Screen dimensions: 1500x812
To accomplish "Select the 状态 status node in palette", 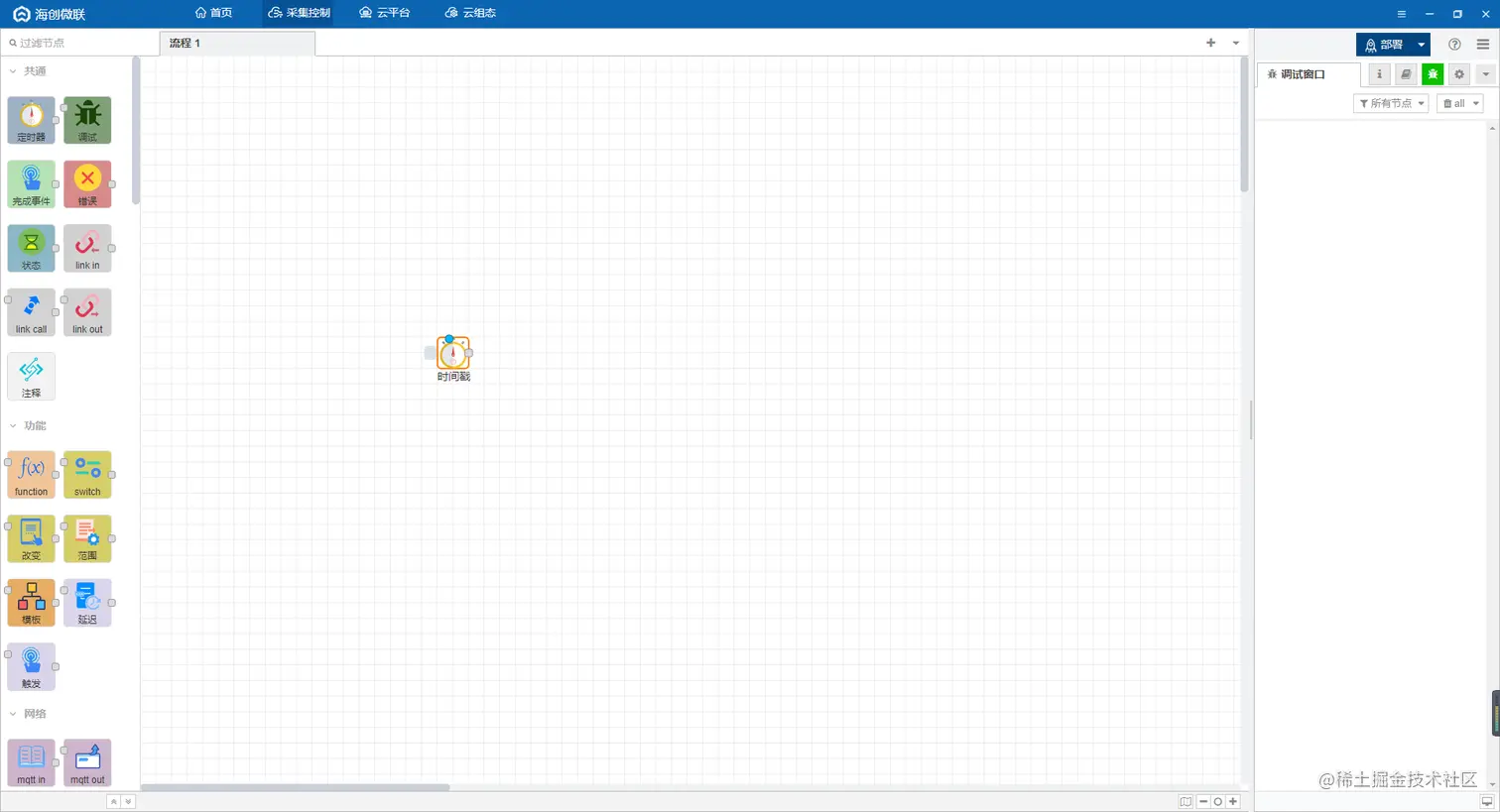I will click(31, 248).
